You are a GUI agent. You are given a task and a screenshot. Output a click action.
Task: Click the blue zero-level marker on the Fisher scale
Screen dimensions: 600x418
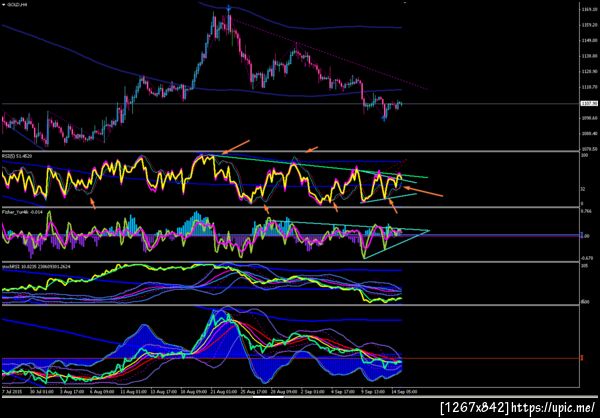tap(582, 235)
